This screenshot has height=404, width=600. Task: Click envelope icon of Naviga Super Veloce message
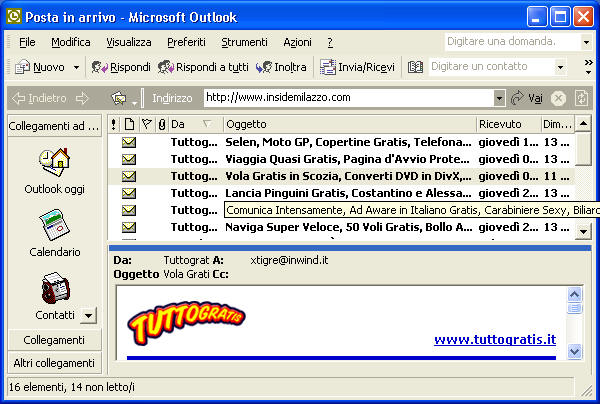click(x=129, y=227)
